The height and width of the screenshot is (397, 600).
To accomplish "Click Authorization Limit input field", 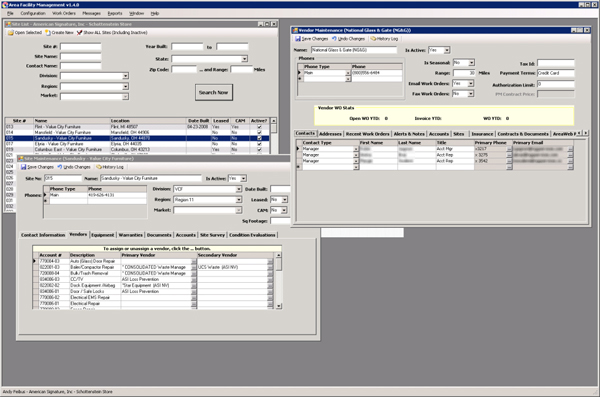I will 556,84.
